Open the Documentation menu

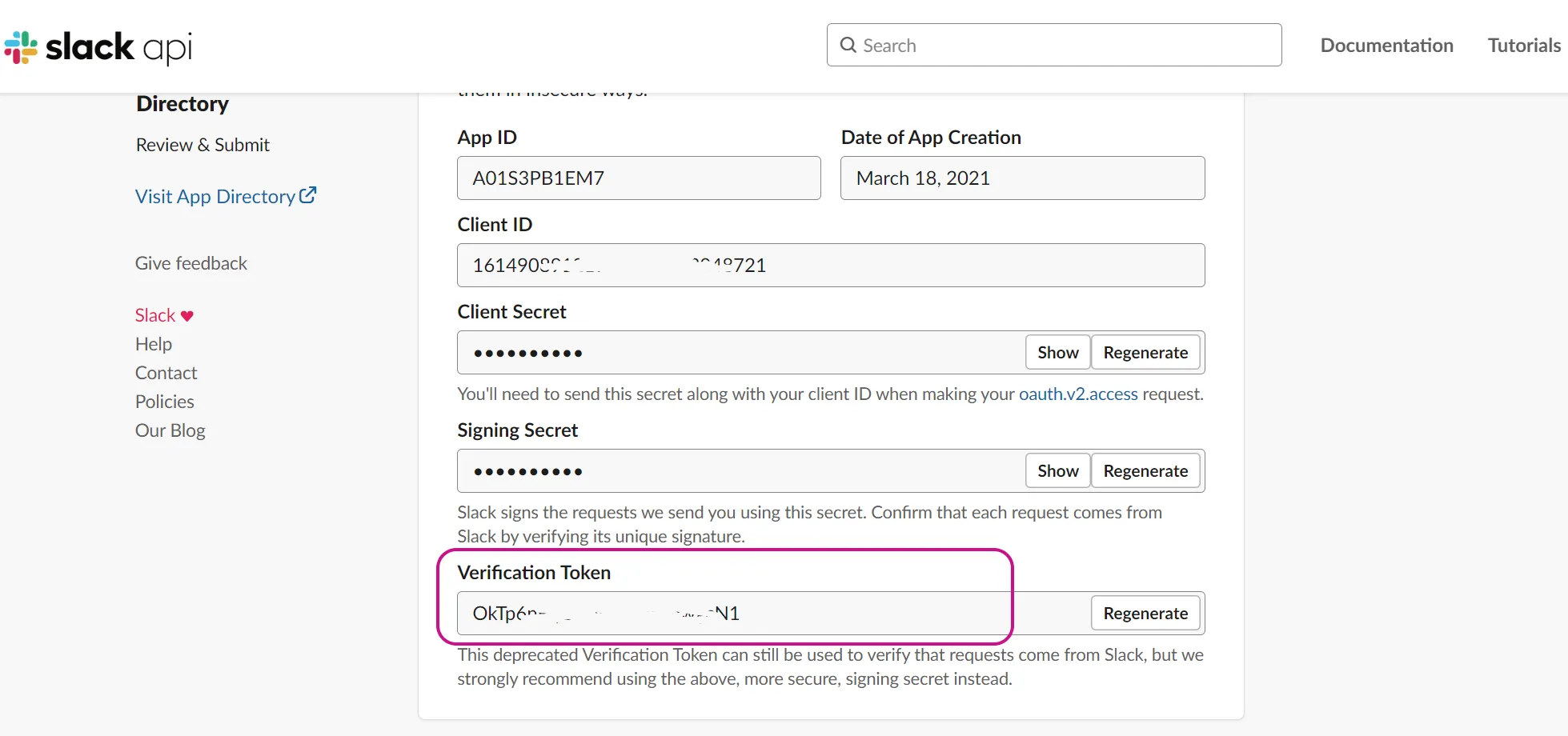click(1386, 46)
